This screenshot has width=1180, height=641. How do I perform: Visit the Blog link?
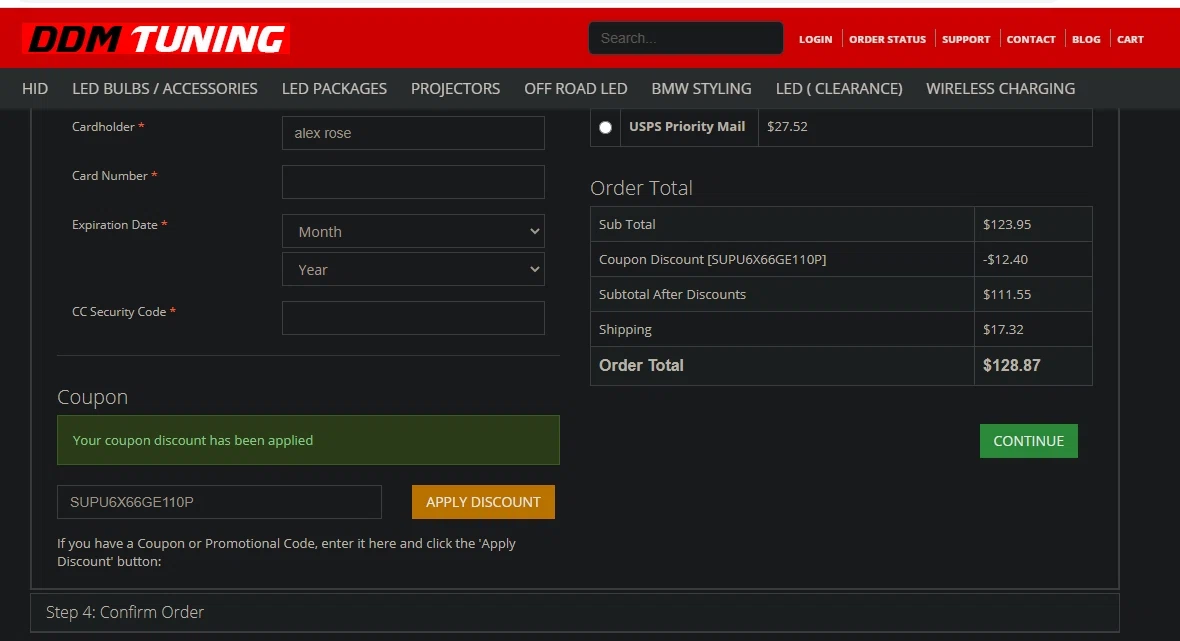pyautogui.click(x=1086, y=39)
